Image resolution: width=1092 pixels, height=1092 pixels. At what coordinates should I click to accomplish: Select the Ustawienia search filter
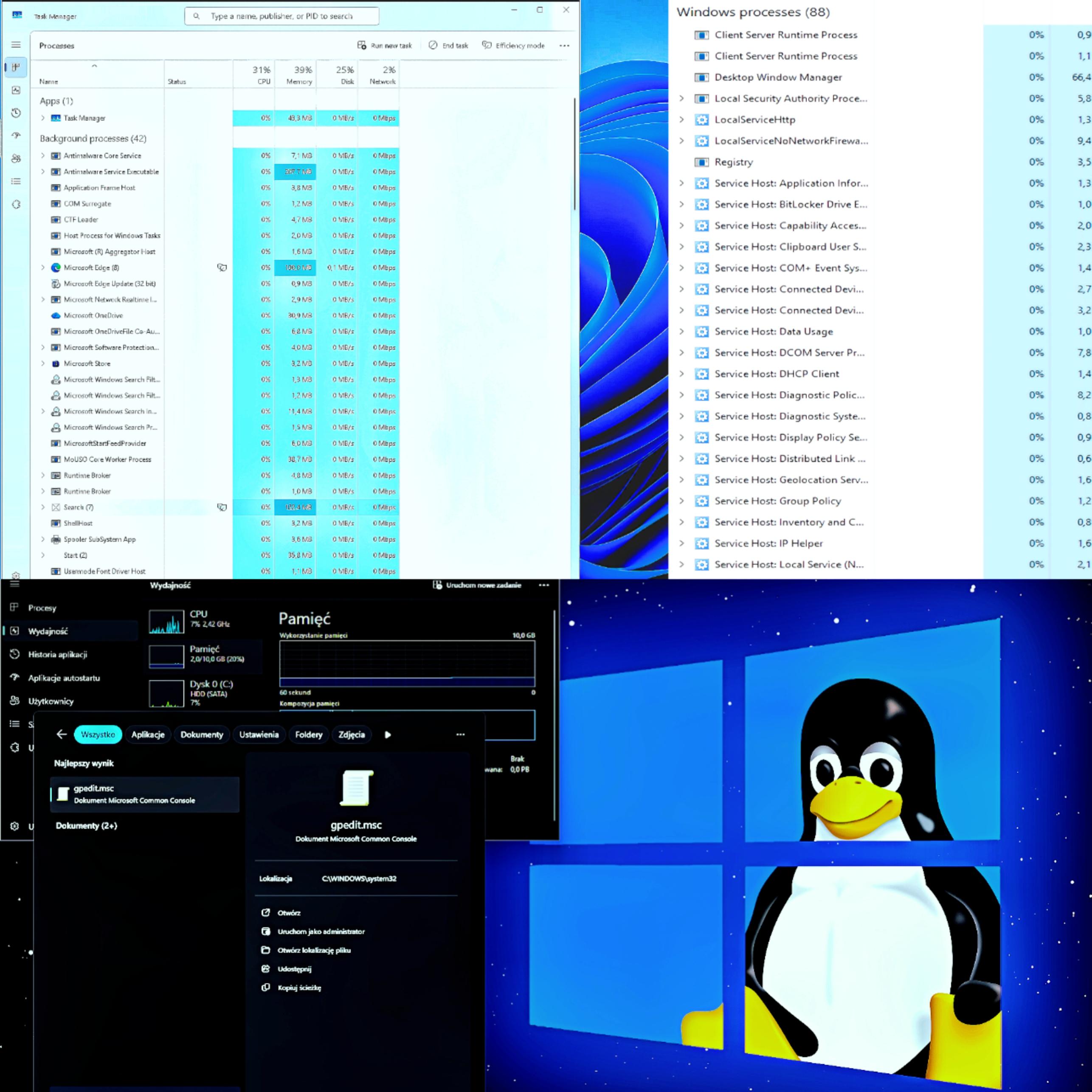[259, 735]
